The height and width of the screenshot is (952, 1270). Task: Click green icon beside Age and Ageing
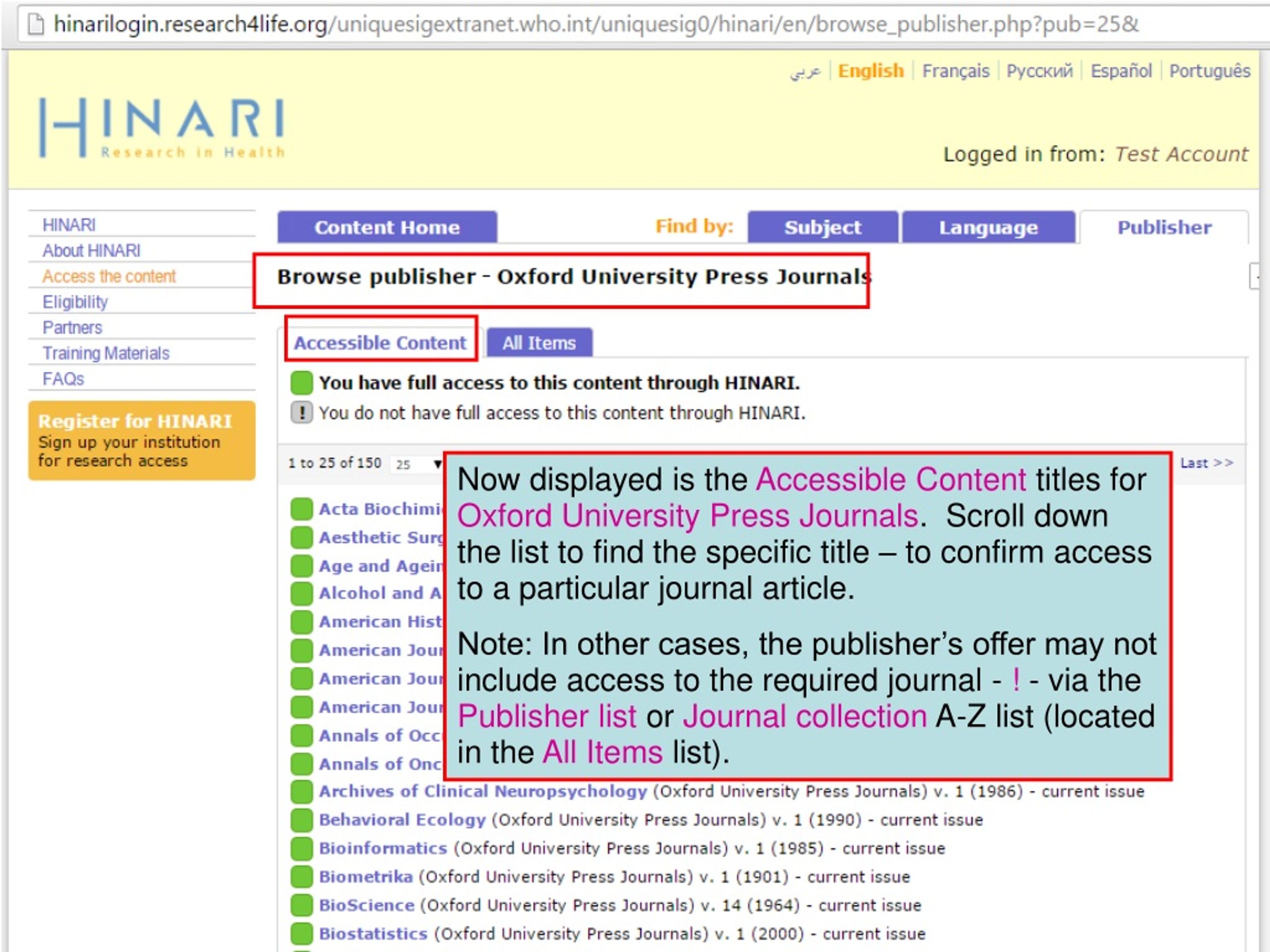coord(302,566)
